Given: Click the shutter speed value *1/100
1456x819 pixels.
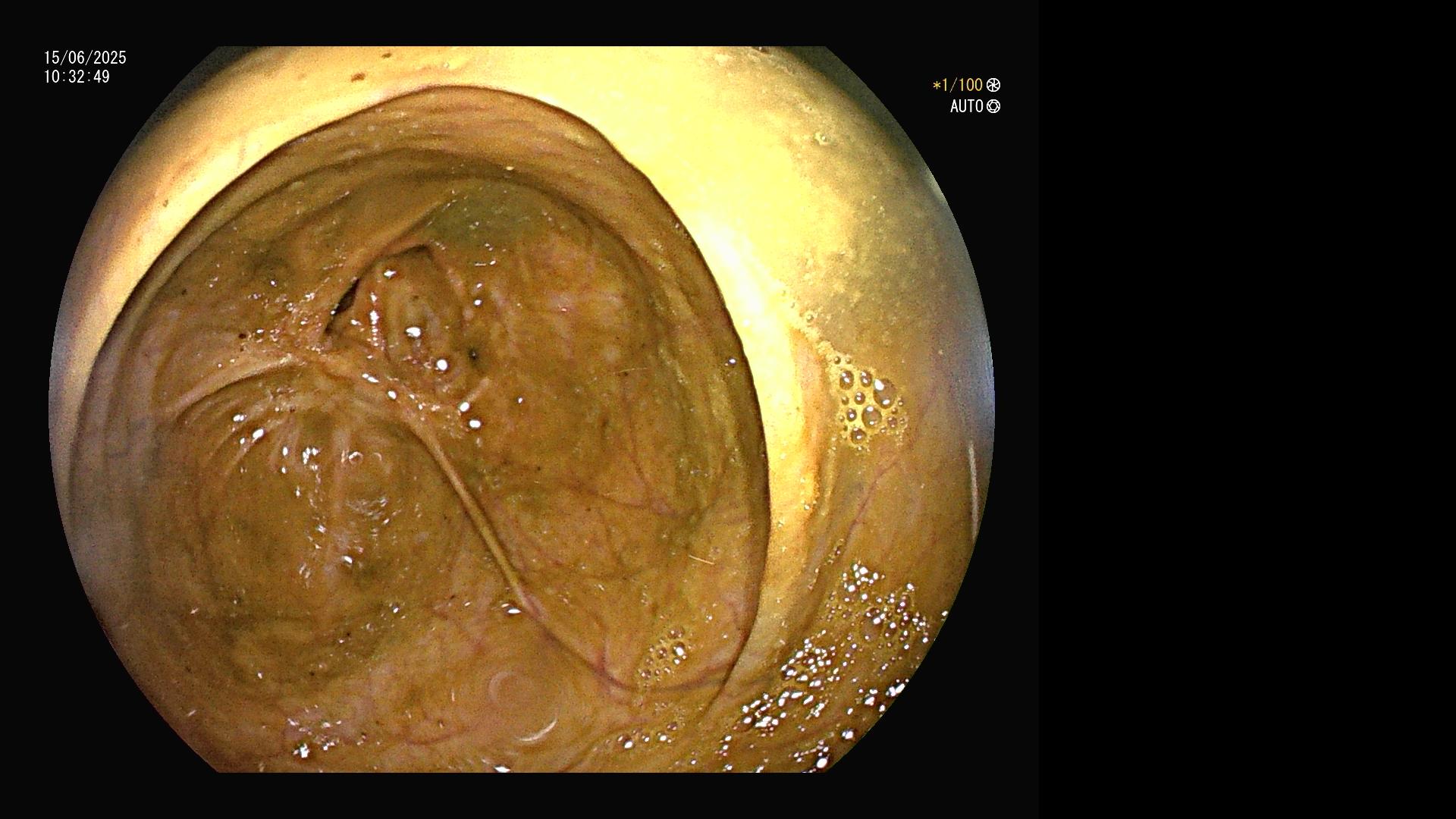Looking at the screenshot, I should click(958, 86).
